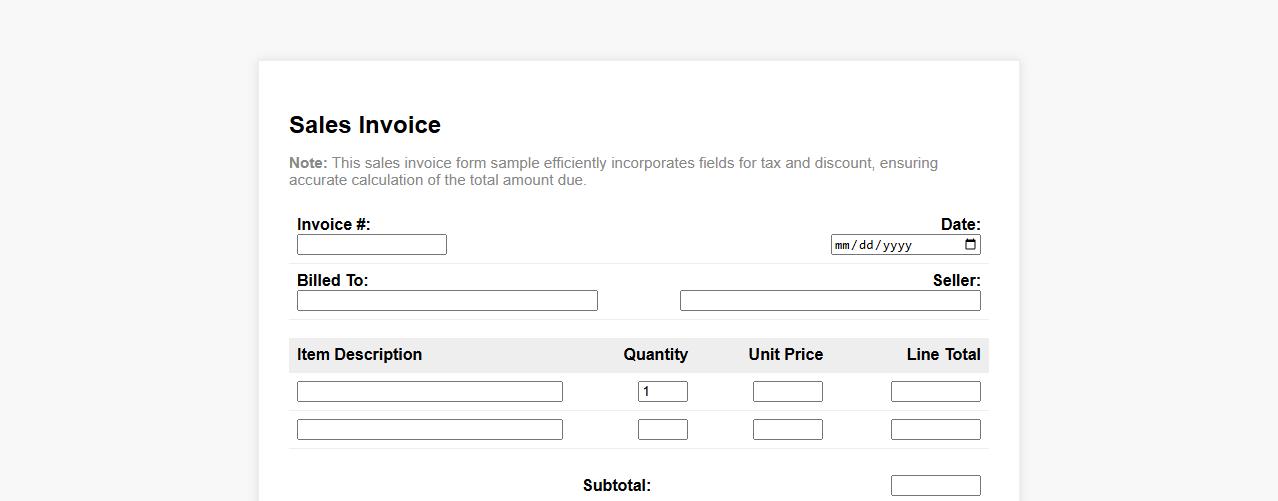Click the Subtotal amount field
Viewport: 1278px width, 501px height.
[x=936, y=486]
